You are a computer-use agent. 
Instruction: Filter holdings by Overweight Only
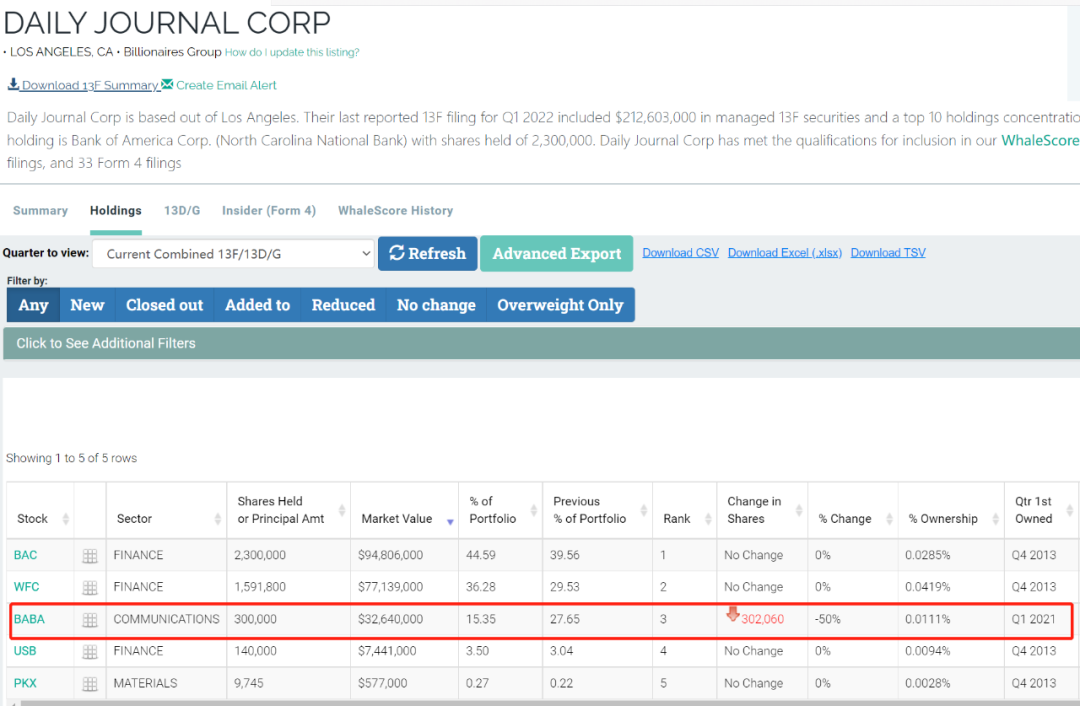tap(560, 305)
